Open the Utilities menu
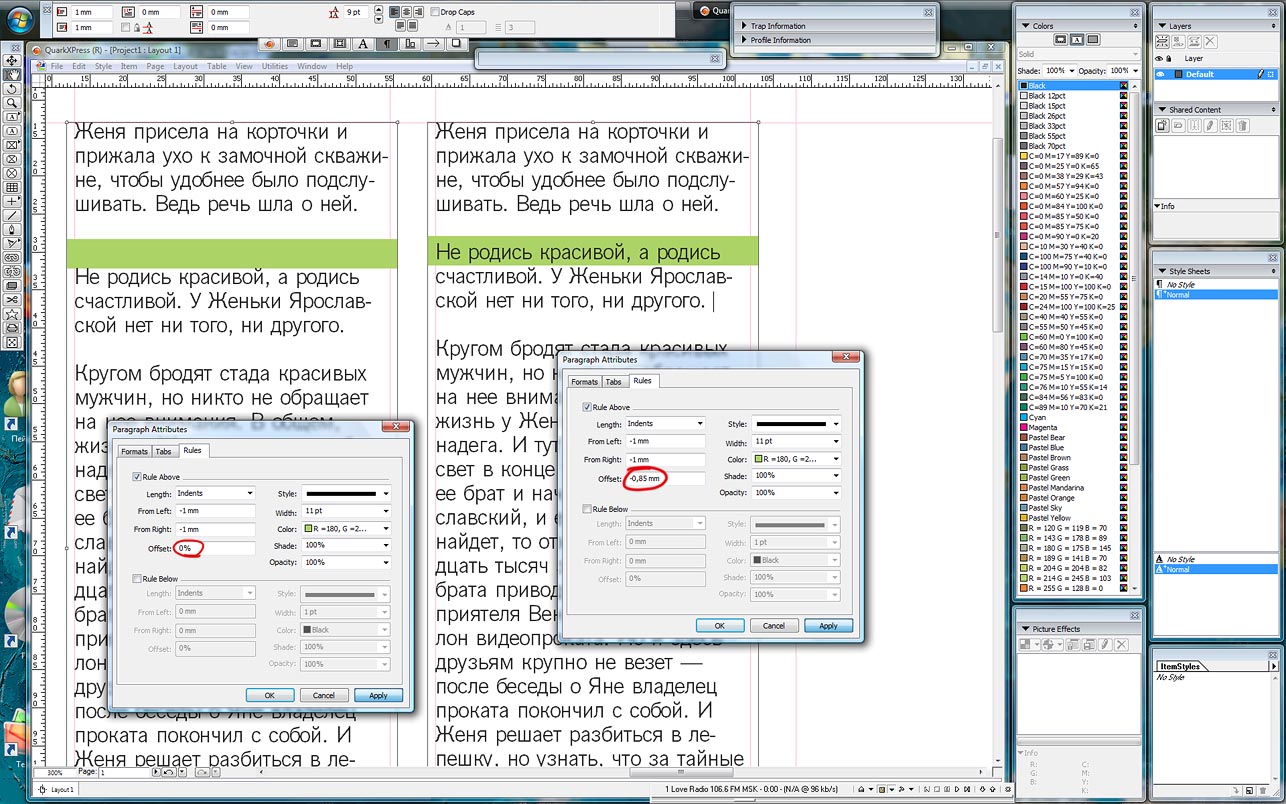Image resolution: width=1286 pixels, height=804 pixels. click(274, 66)
